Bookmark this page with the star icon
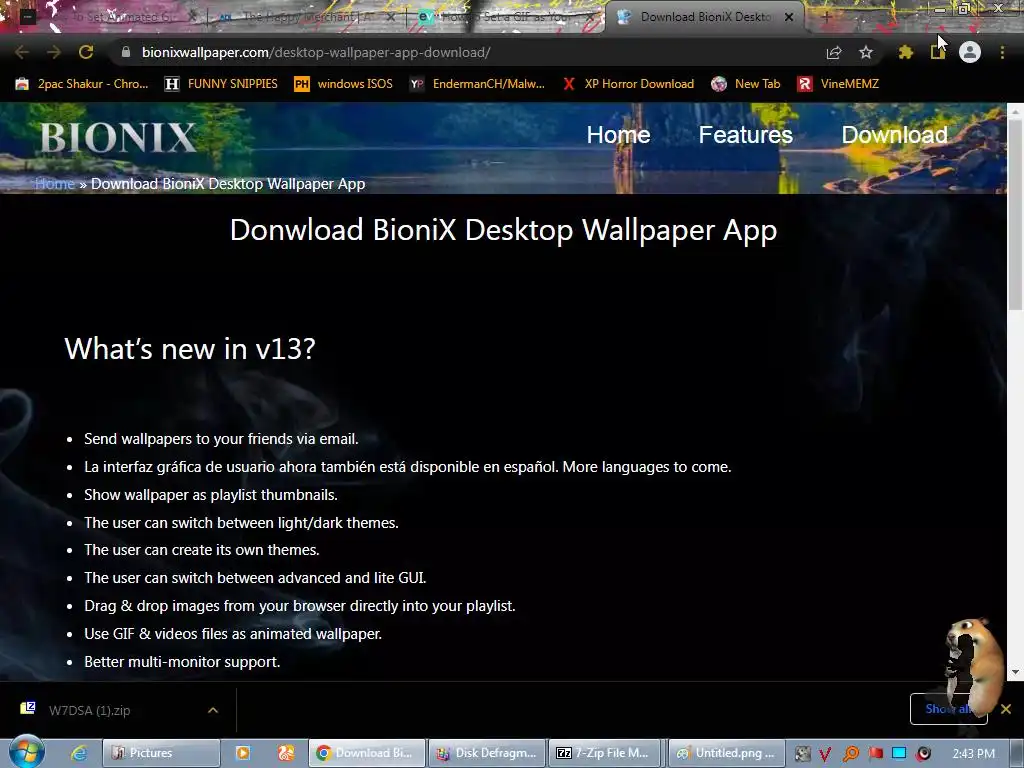The image size is (1024, 768). point(866,52)
